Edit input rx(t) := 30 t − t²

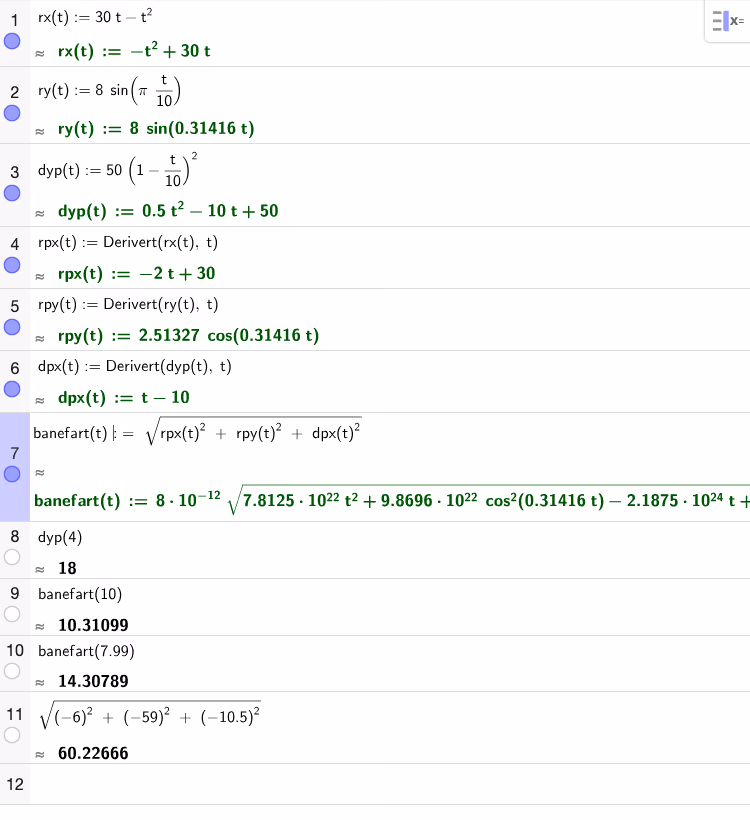pos(95,17)
